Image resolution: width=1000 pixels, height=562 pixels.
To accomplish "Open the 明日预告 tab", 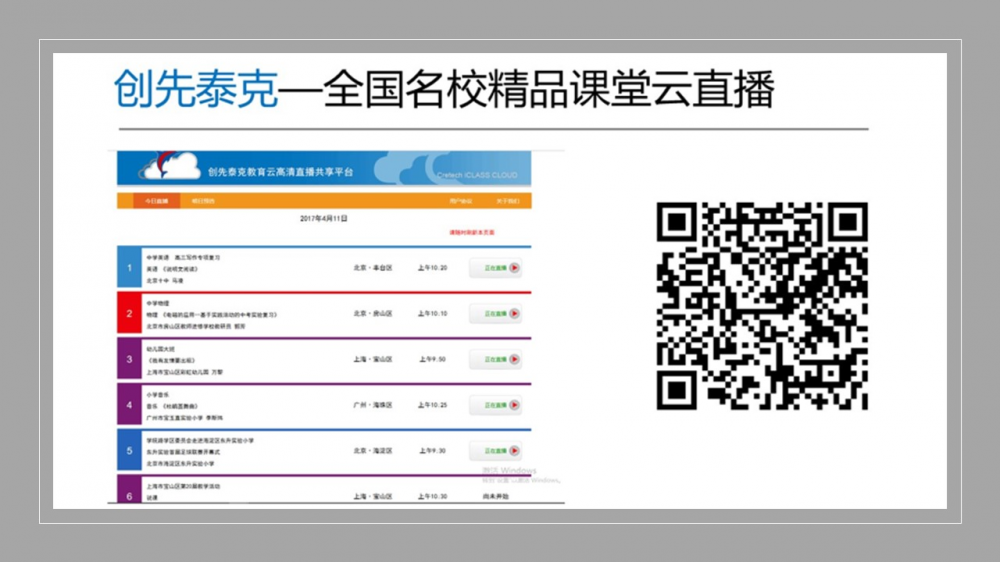I will click(x=203, y=201).
